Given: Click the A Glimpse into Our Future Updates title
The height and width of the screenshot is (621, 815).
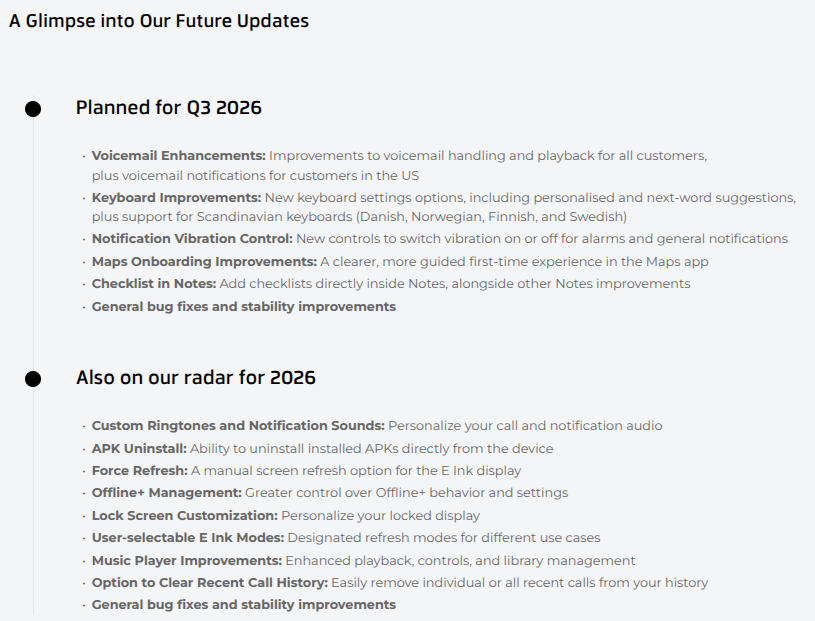Looking at the screenshot, I should pos(159,21).
